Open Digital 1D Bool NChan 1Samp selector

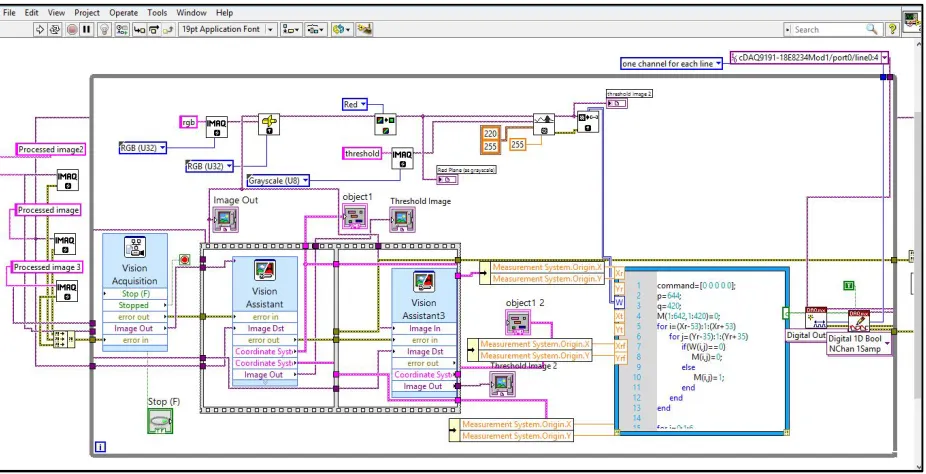(859, 344)
